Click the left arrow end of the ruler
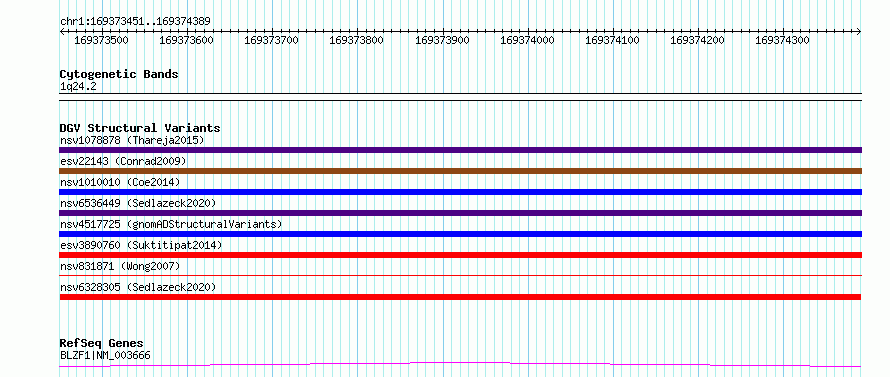Screen dimensions: 890x377 62,31
